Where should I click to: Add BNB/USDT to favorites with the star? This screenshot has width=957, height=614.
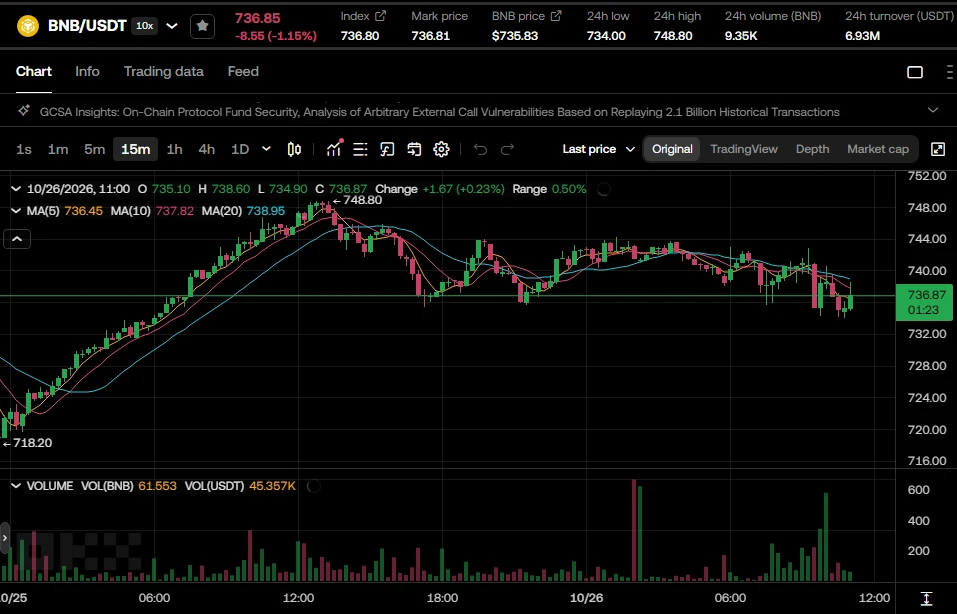(203, 26)
